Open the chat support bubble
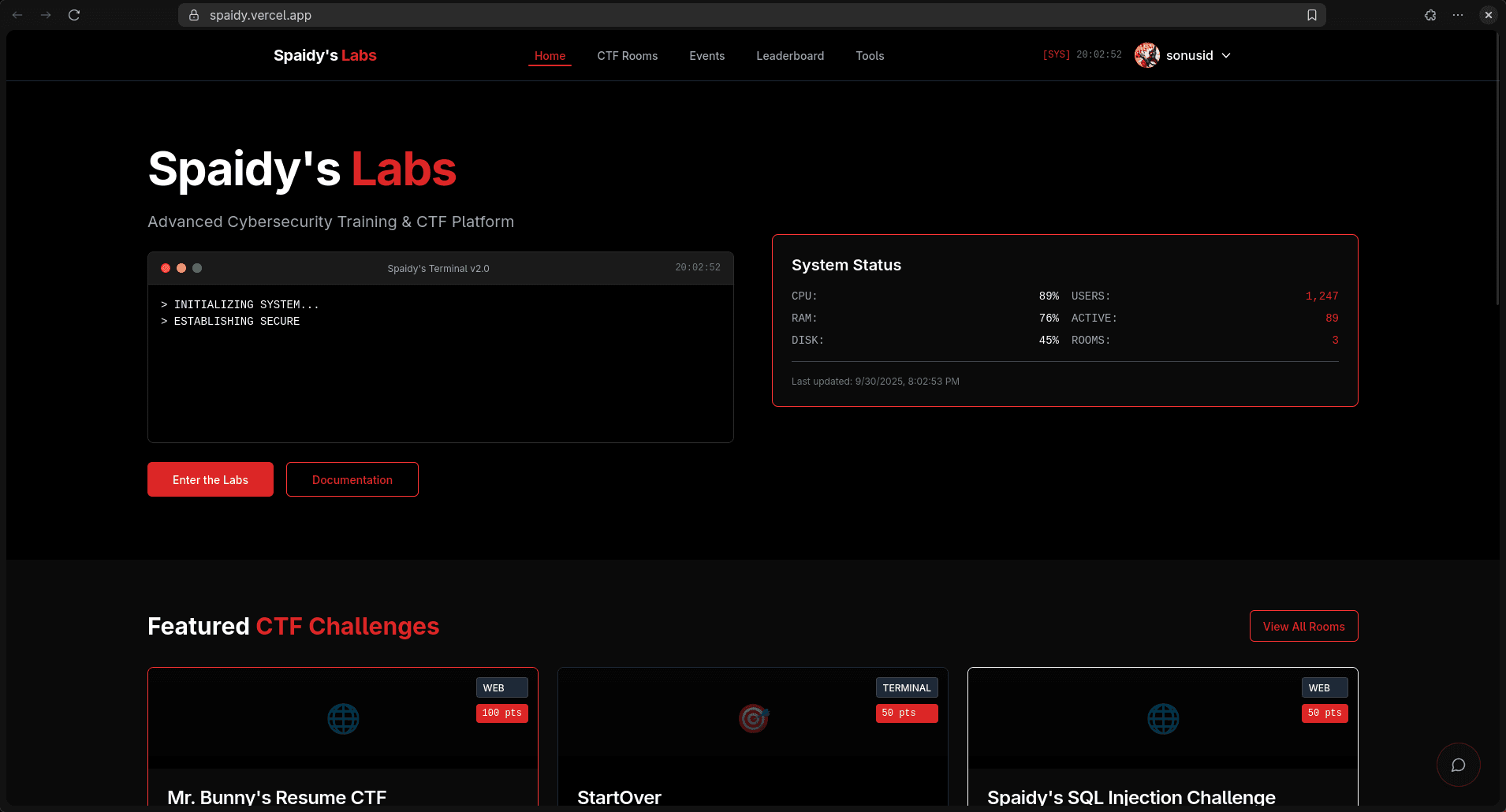 click(1458, 764)
